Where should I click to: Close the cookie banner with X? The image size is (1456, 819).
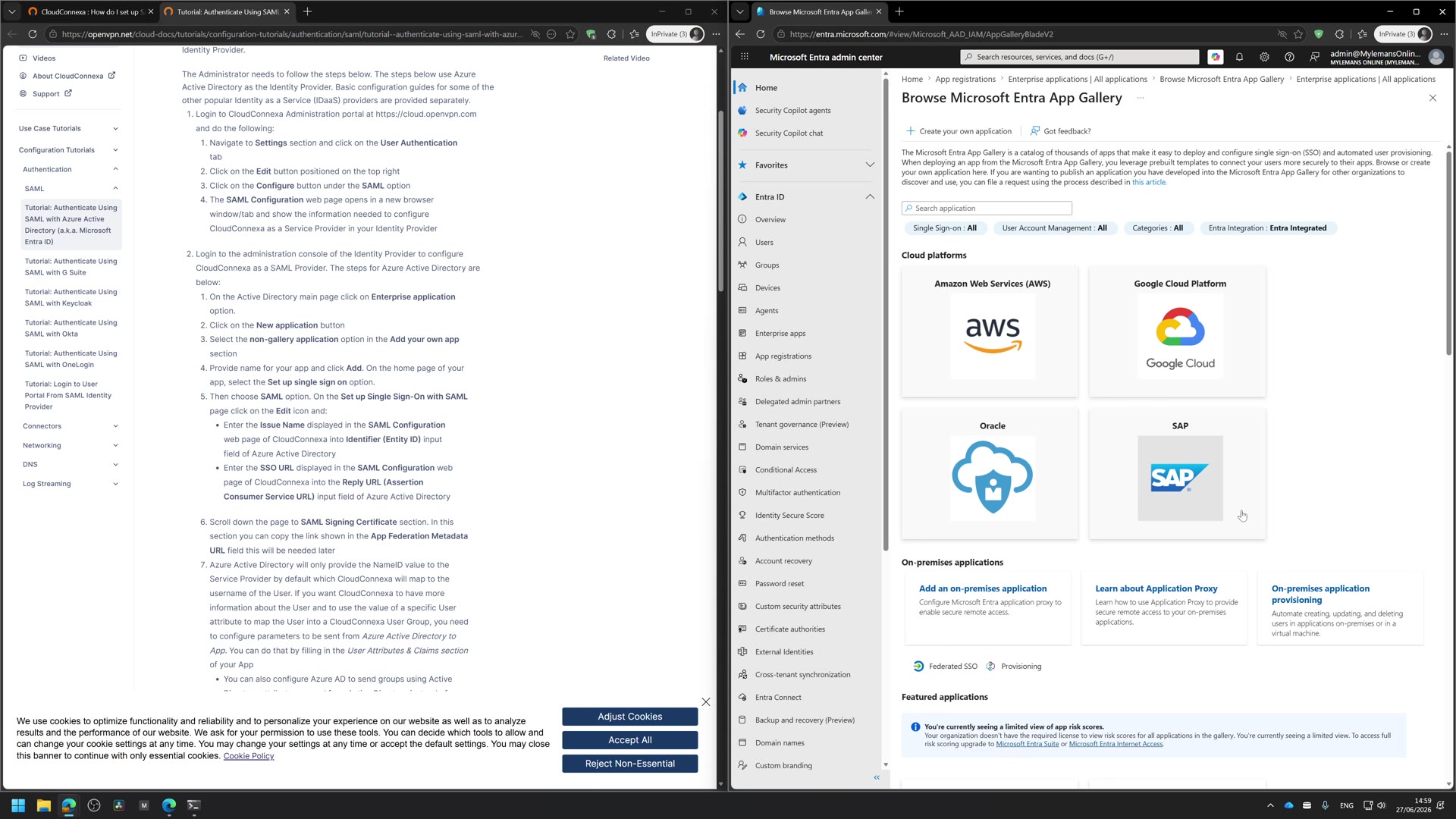point(706,702)
